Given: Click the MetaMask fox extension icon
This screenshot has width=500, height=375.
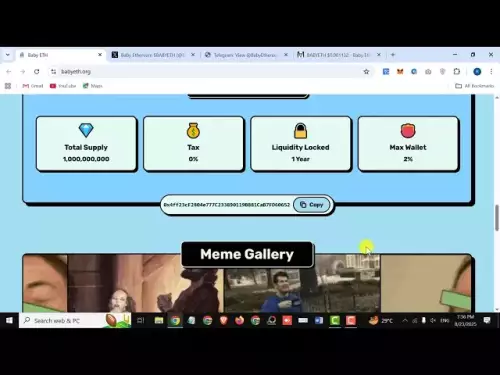Looking at the screenshot, I should click(400, 72).
